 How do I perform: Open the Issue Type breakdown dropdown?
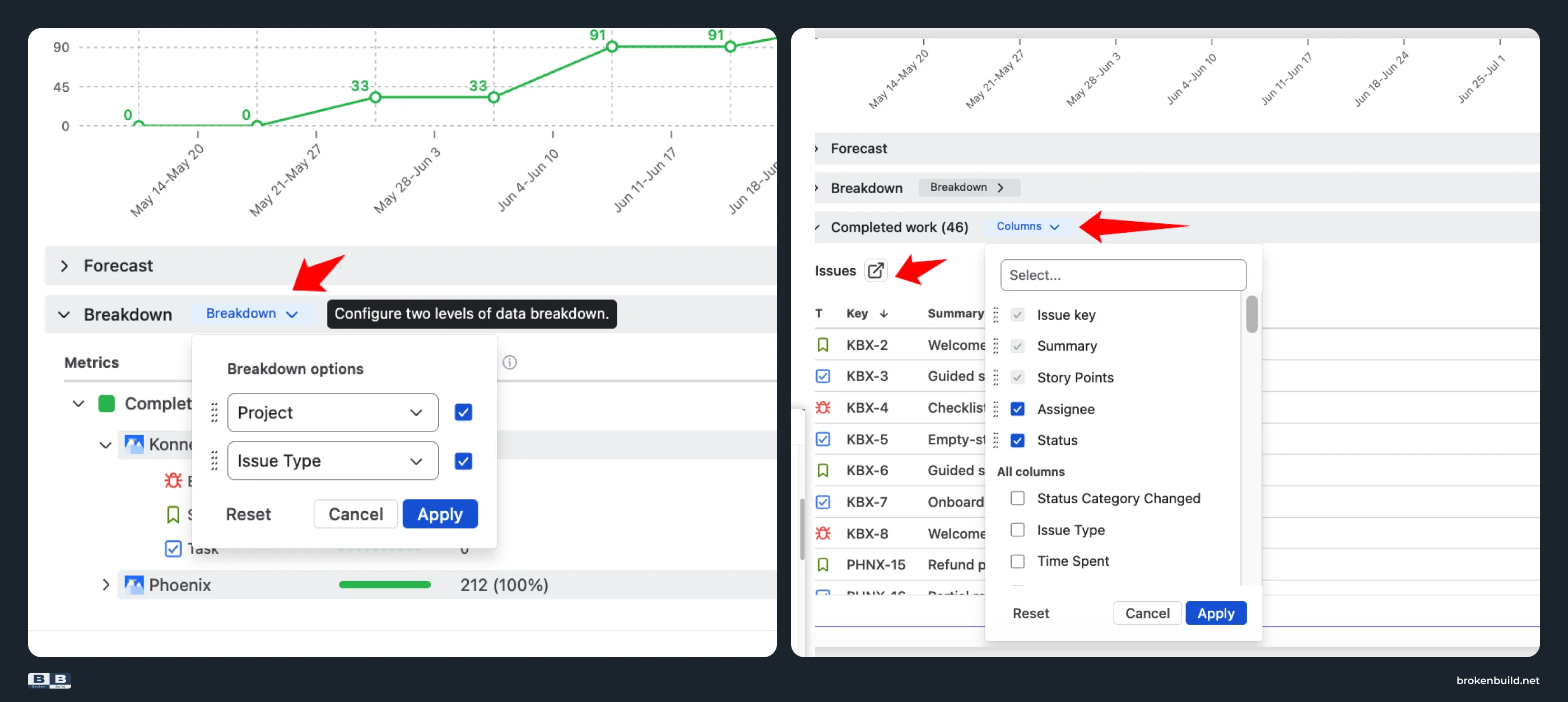332,461
